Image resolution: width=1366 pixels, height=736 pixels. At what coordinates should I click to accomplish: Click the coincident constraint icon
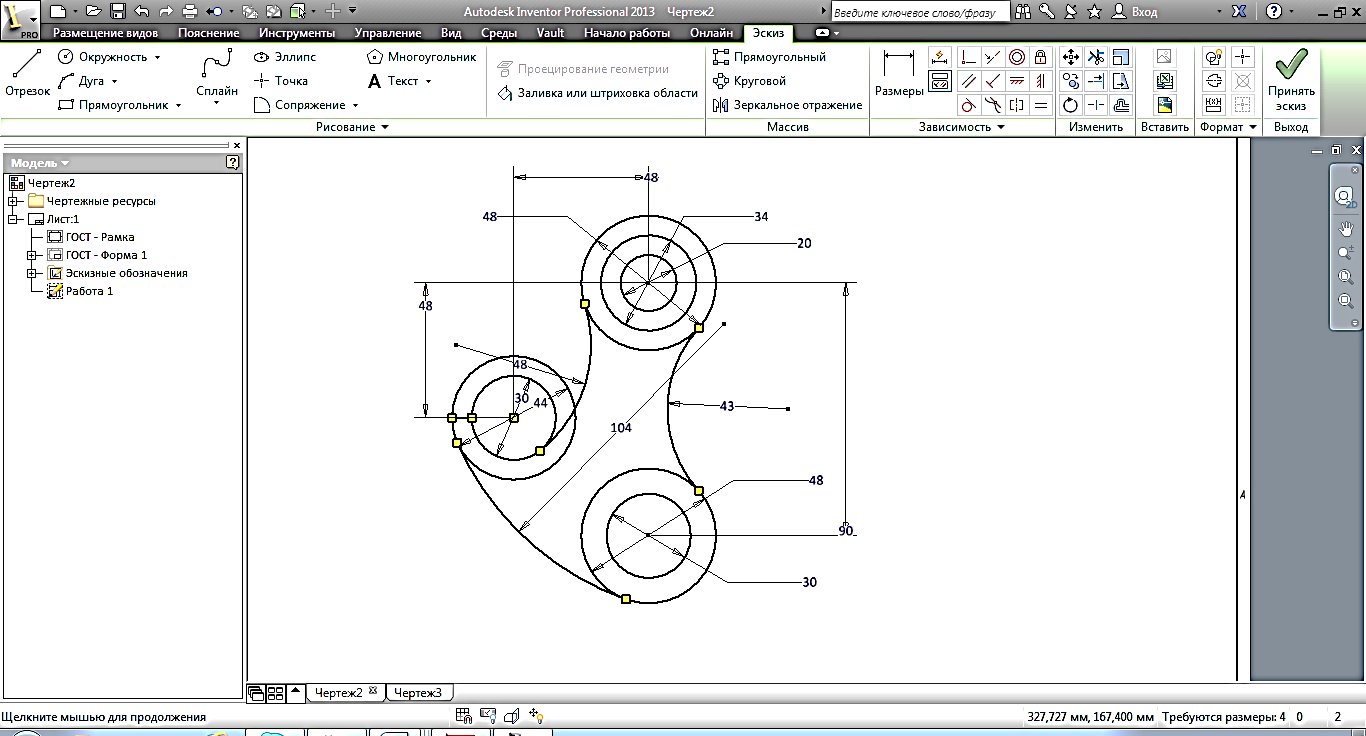968,57
